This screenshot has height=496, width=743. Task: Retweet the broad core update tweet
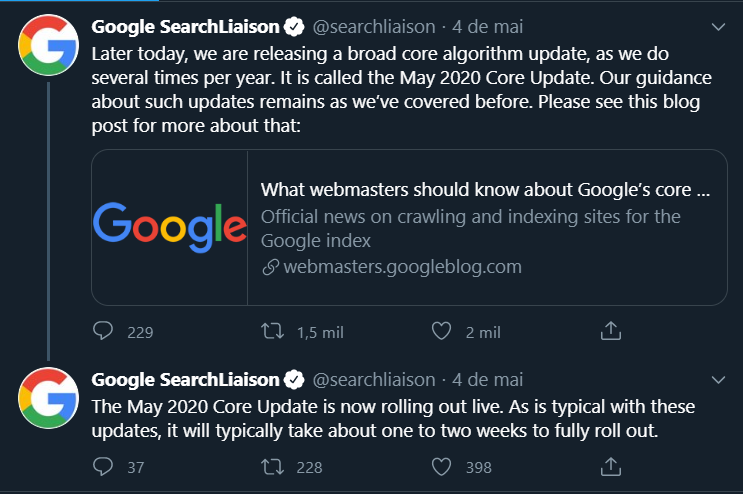[271, 331]
